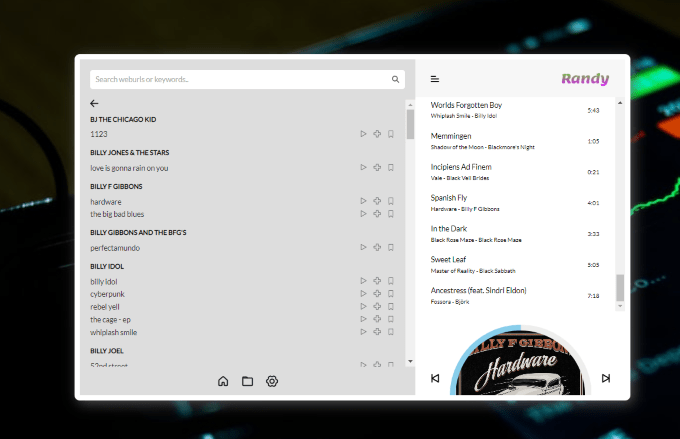
Task: Click the Hardware album cover art
Action: click(520, 364)
